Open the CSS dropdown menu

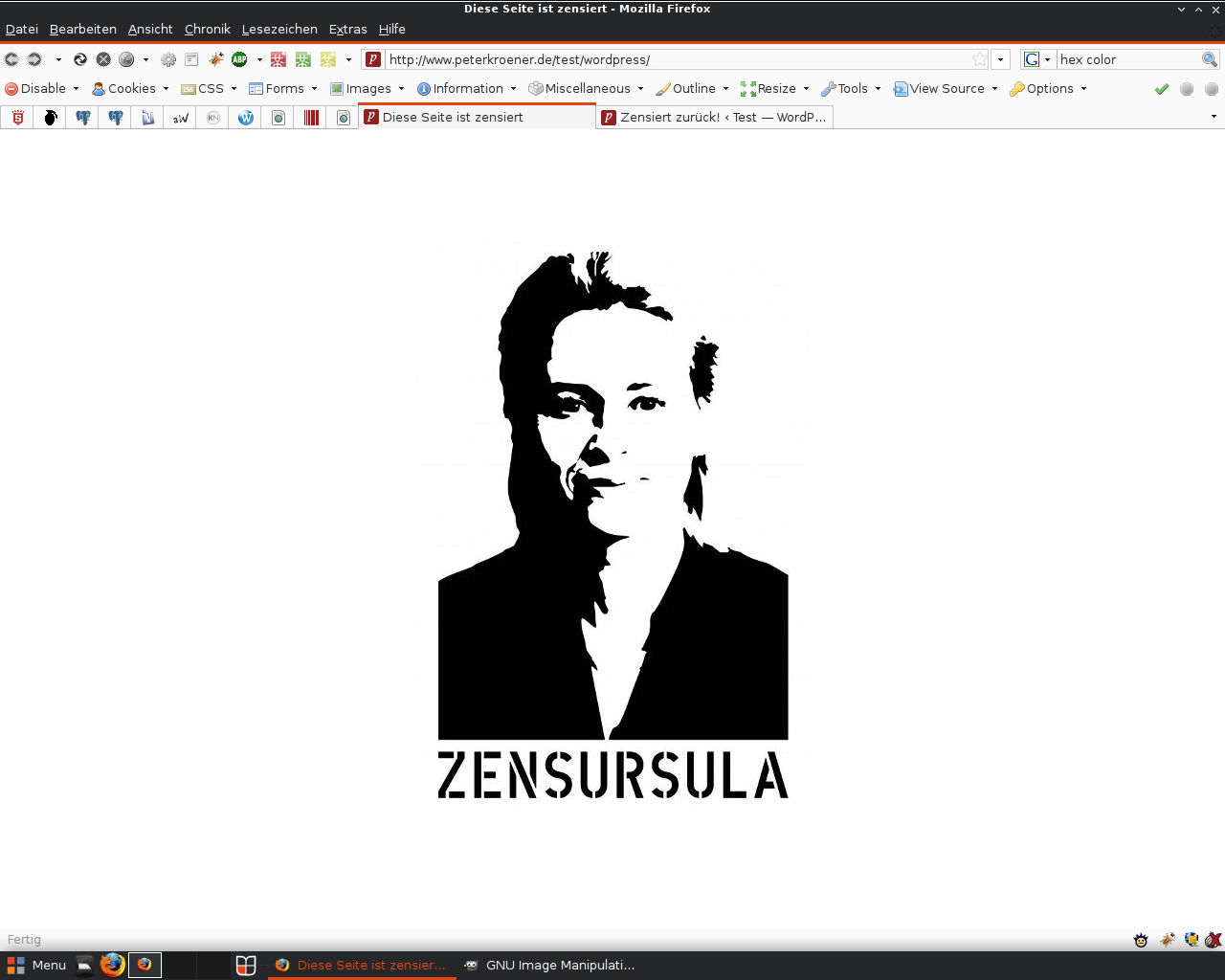pos(210,89)
